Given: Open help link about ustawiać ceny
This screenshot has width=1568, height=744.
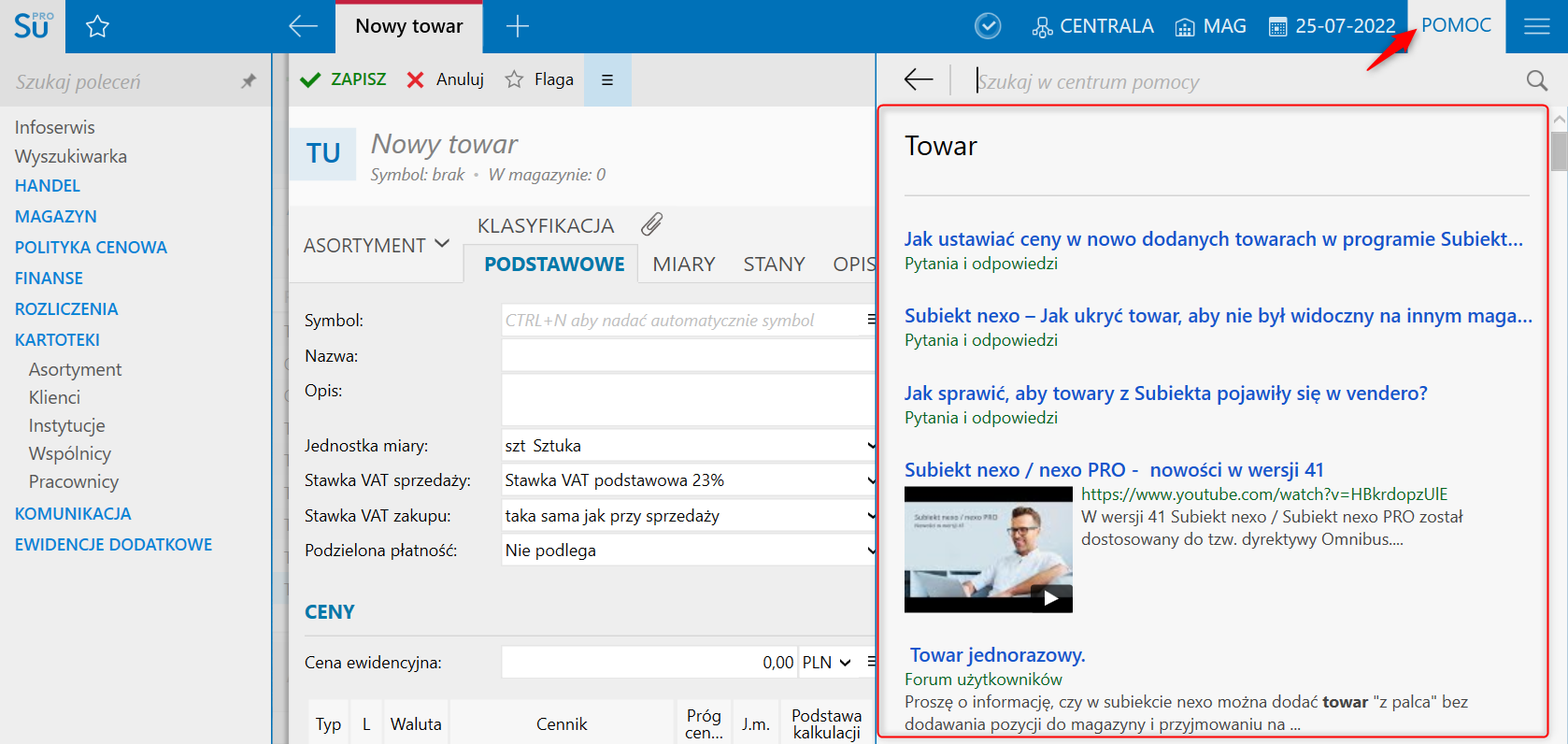Looking at the screenshot, I should pyautogui.click(x=1214, y=239).
